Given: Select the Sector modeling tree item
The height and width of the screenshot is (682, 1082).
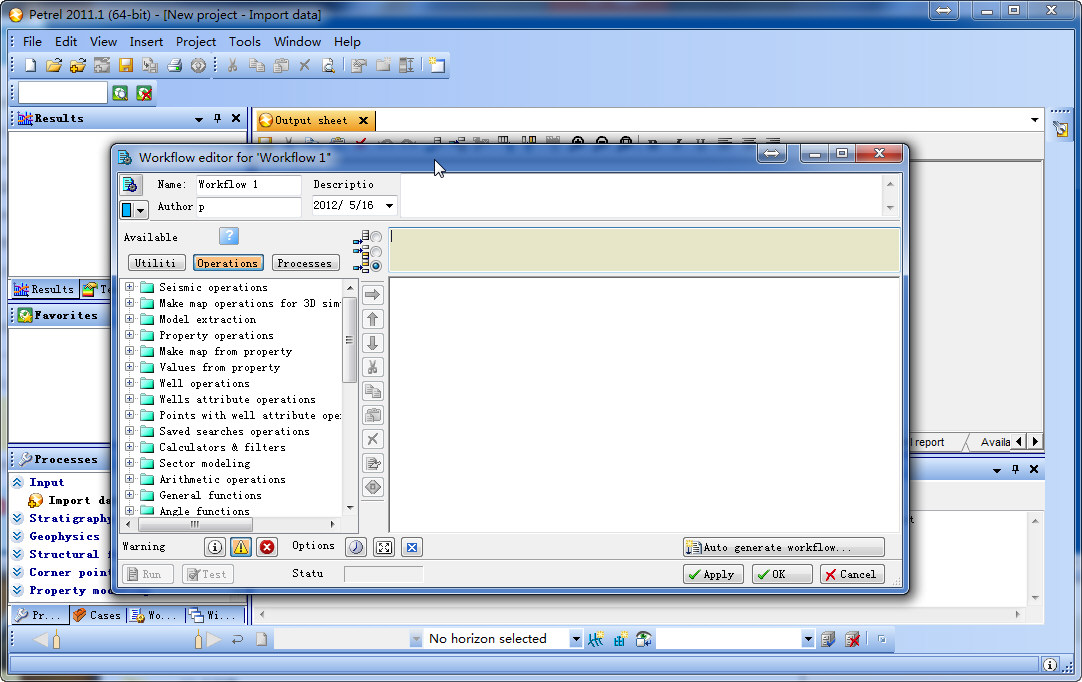Looking at the screenshot, I should [204, 463].
